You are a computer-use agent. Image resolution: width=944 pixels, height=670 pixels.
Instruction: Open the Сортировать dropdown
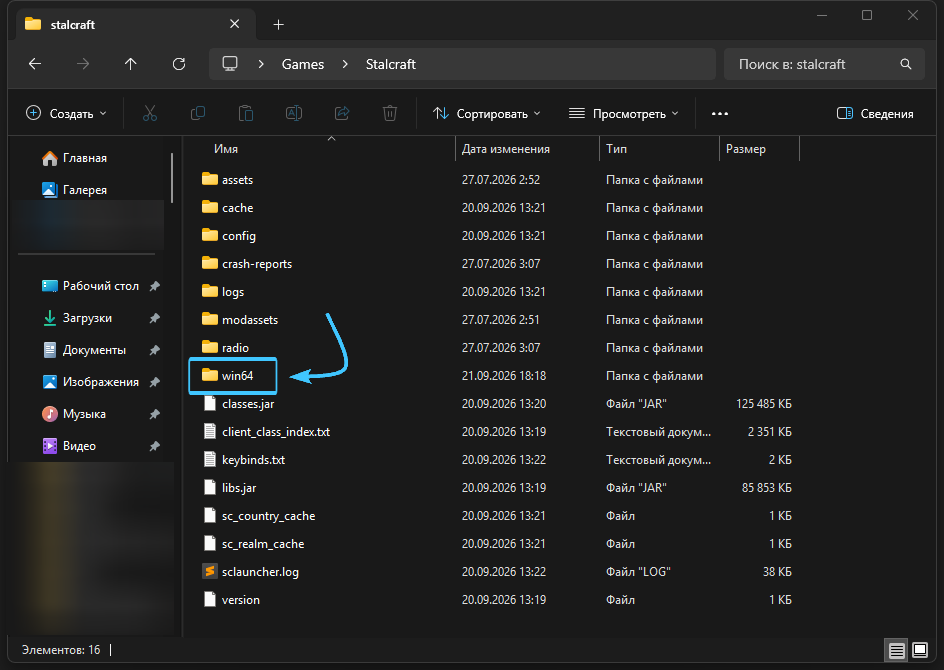pos(486,114)
